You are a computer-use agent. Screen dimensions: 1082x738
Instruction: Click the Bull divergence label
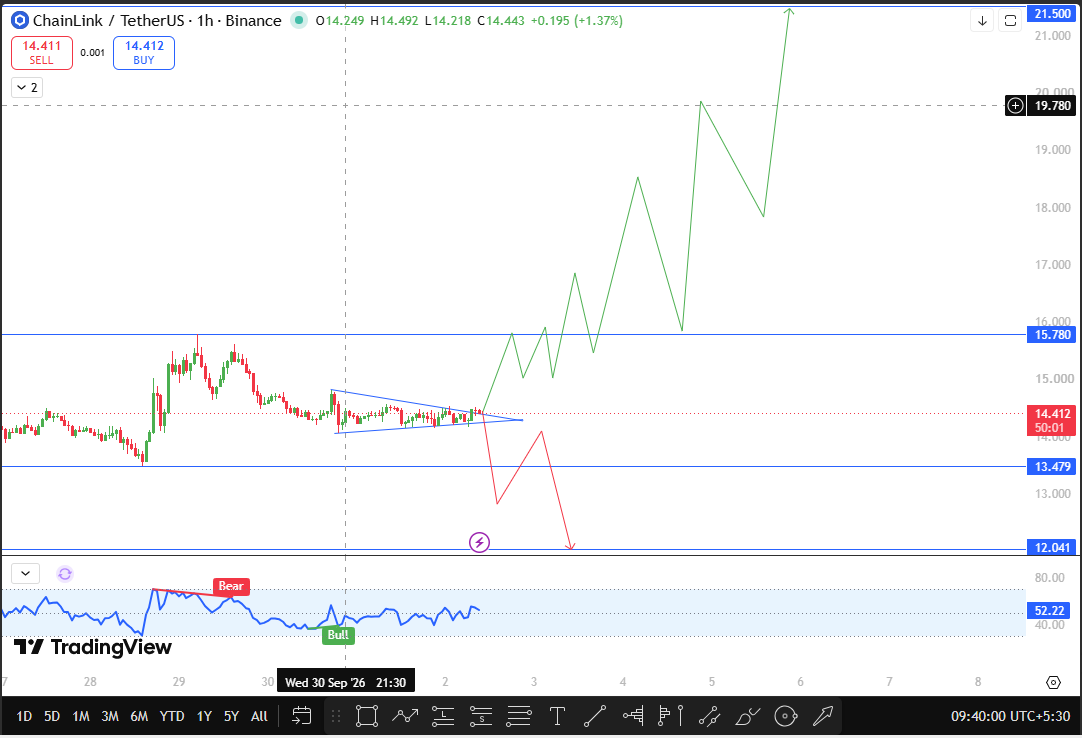pyautogui.click(x=338, y=635)
